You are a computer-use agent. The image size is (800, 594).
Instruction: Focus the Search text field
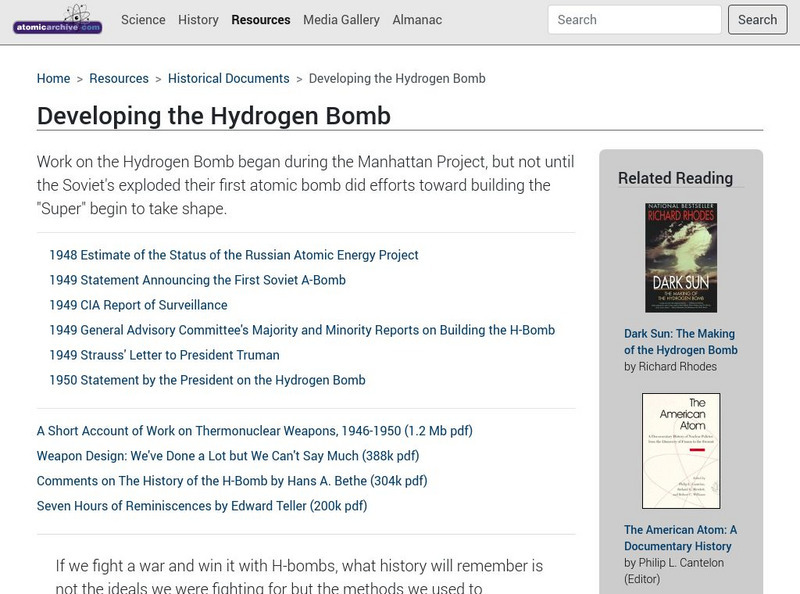click(634, 20)
